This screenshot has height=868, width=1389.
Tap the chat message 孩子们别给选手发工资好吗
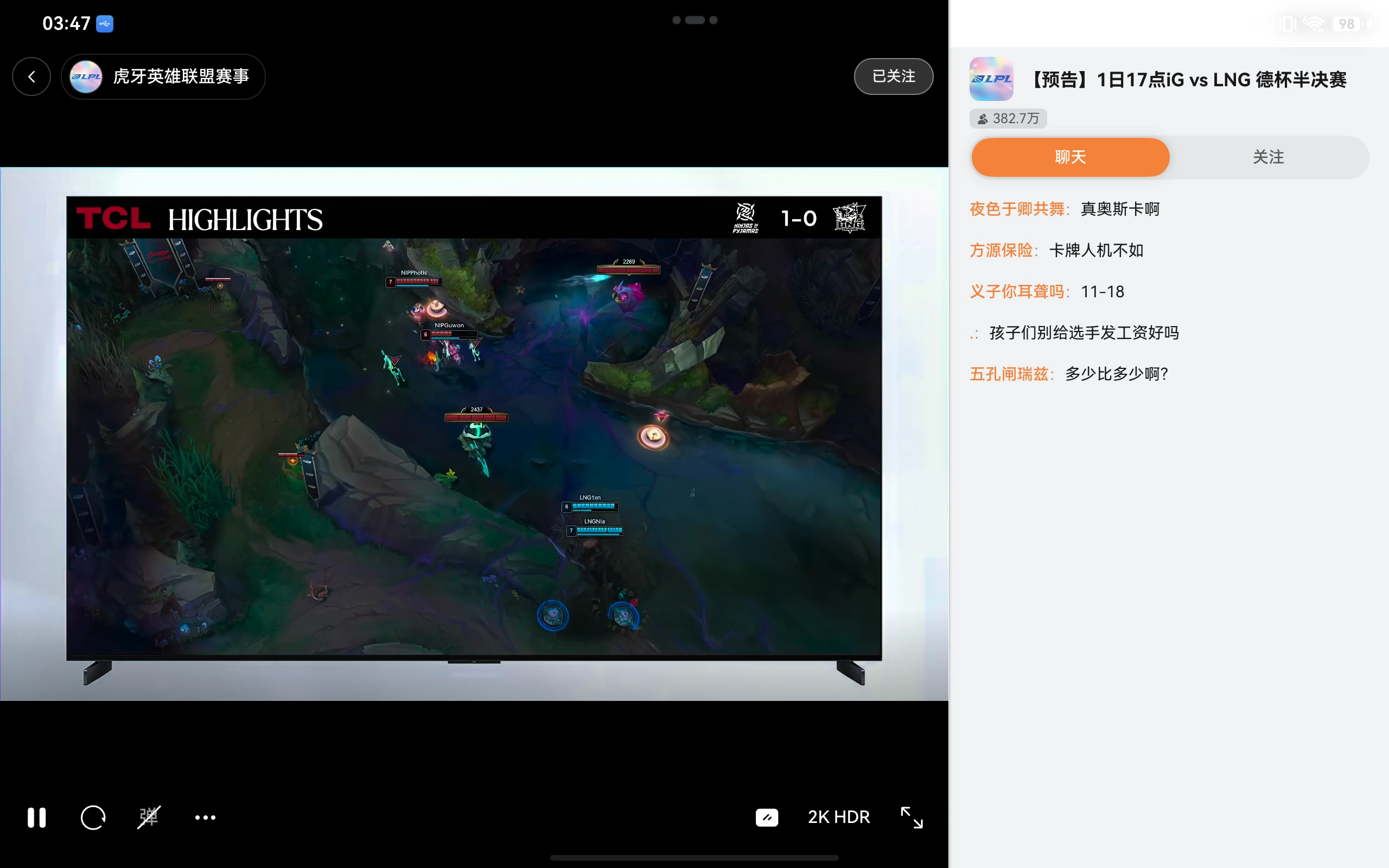click(x=1084, y=333)
